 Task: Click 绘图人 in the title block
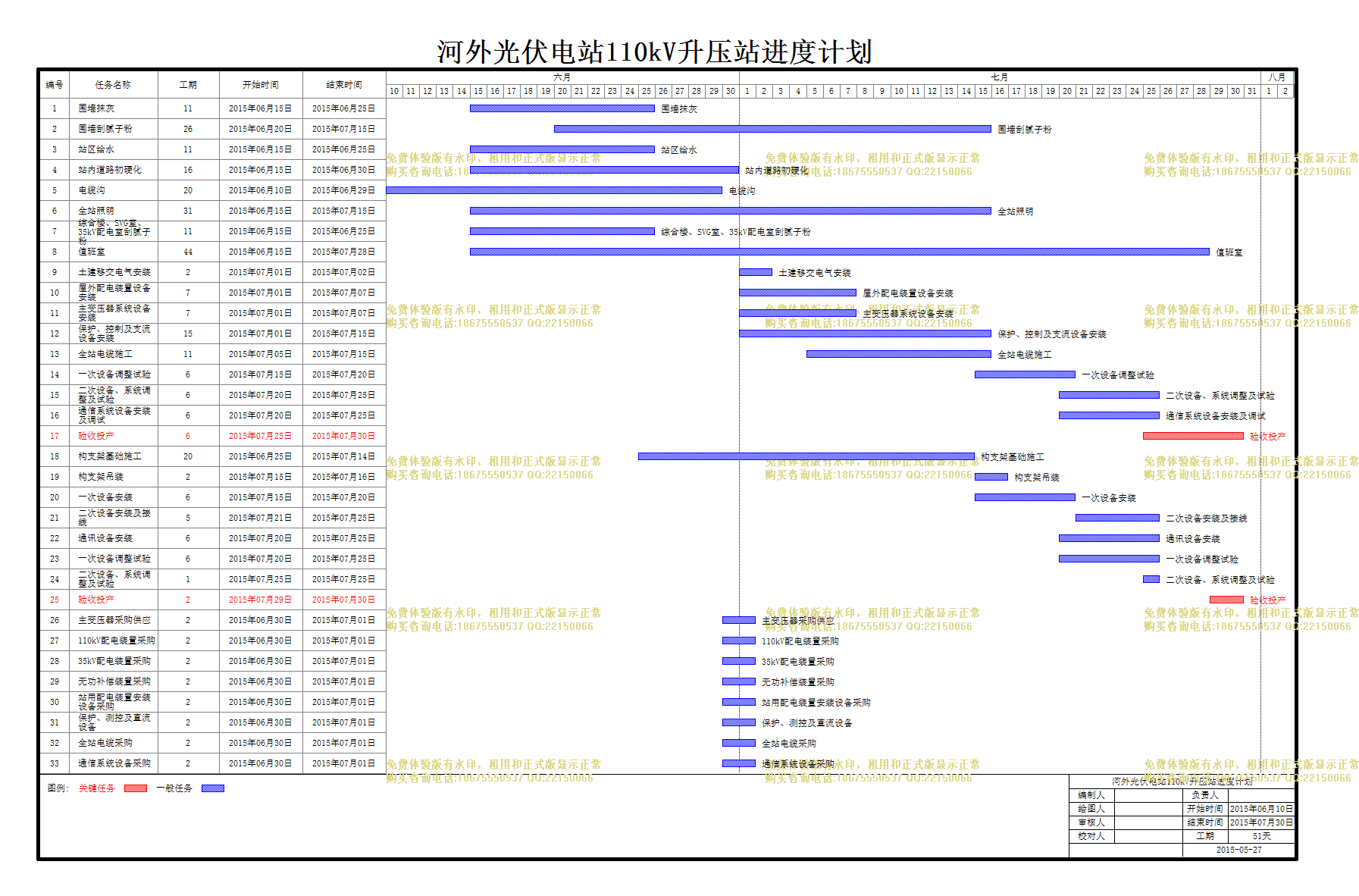pyautogui.click(x=1091, y=809)
